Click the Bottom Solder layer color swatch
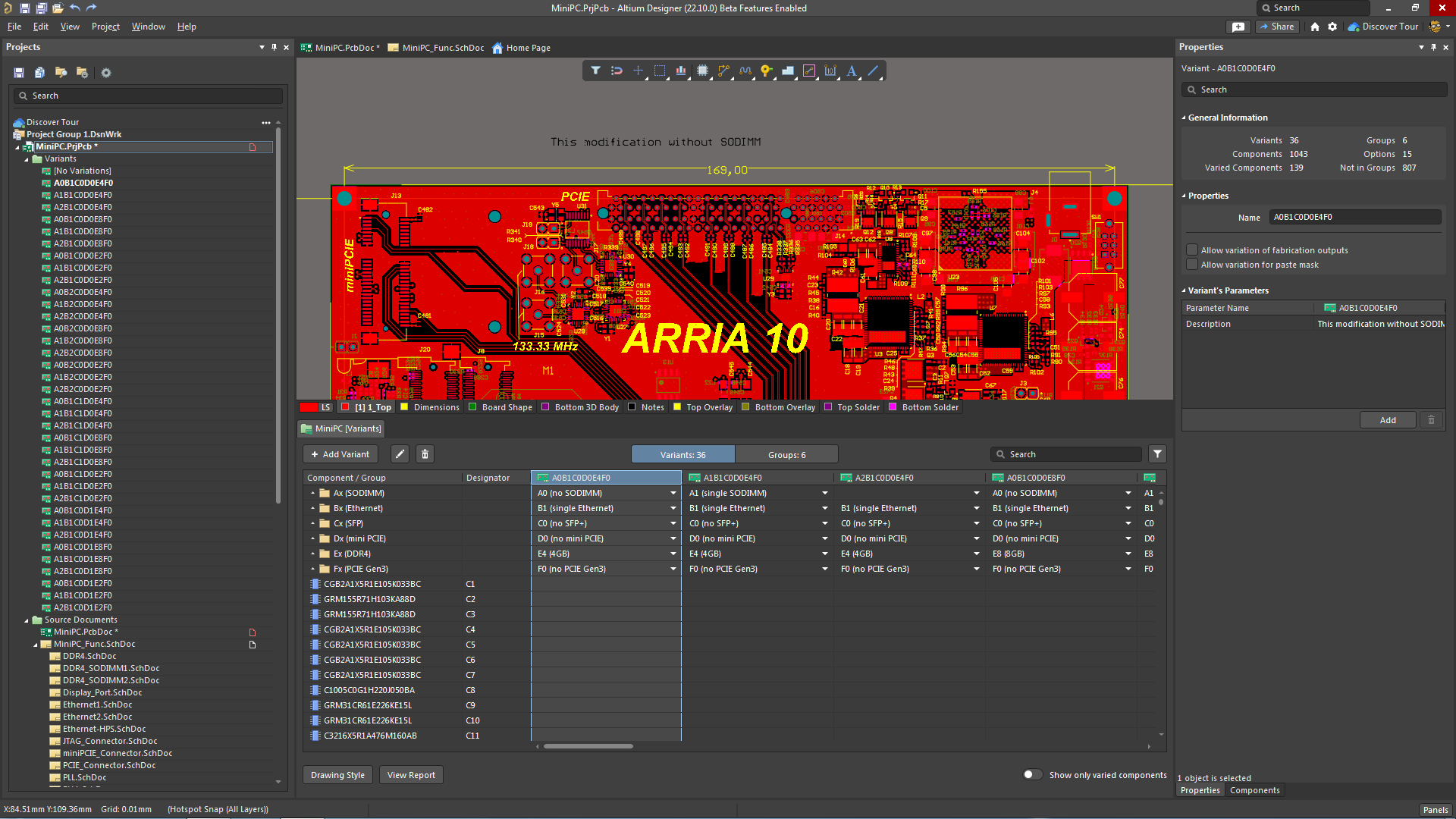1456x819 pixels. tap(893, 407)
